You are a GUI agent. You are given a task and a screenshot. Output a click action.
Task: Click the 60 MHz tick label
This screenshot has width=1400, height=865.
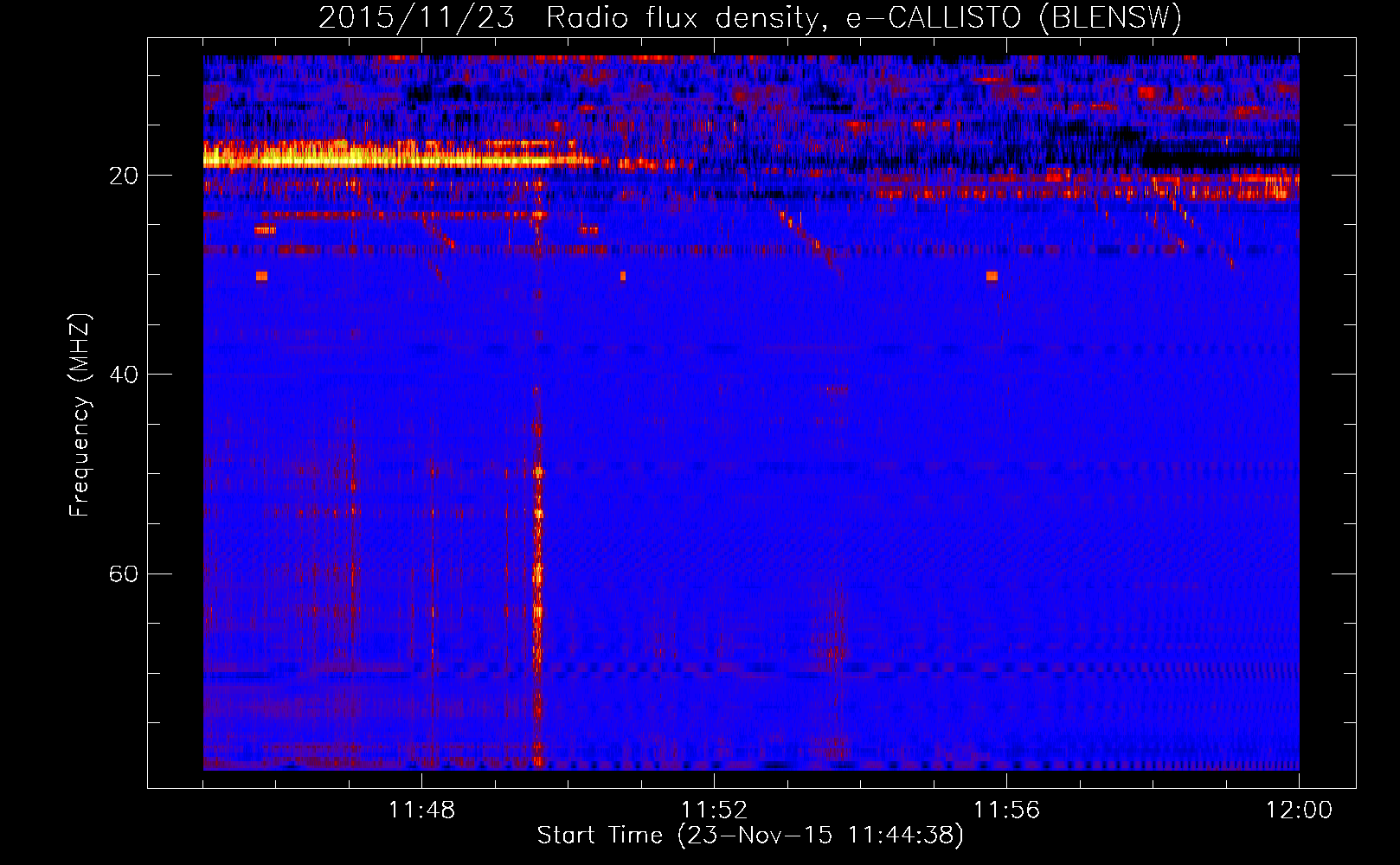pos(124,574)
